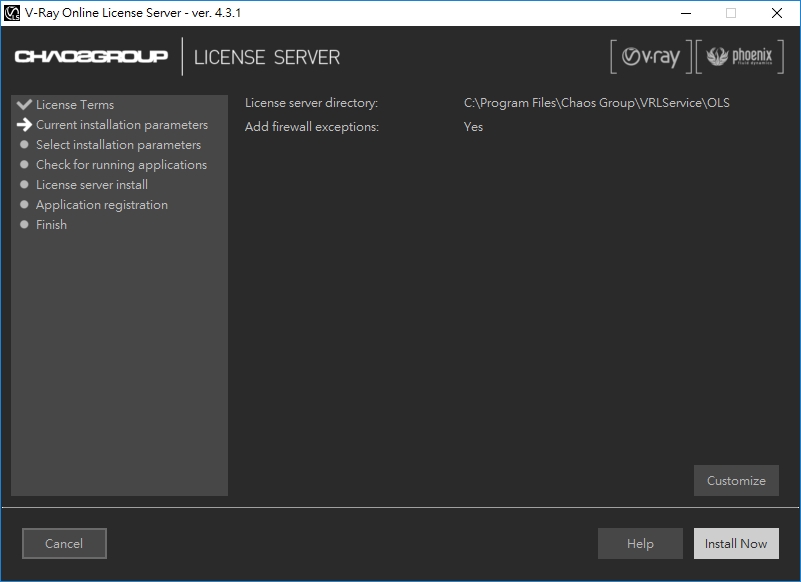Click the License server directory label

tap(311, 103)
